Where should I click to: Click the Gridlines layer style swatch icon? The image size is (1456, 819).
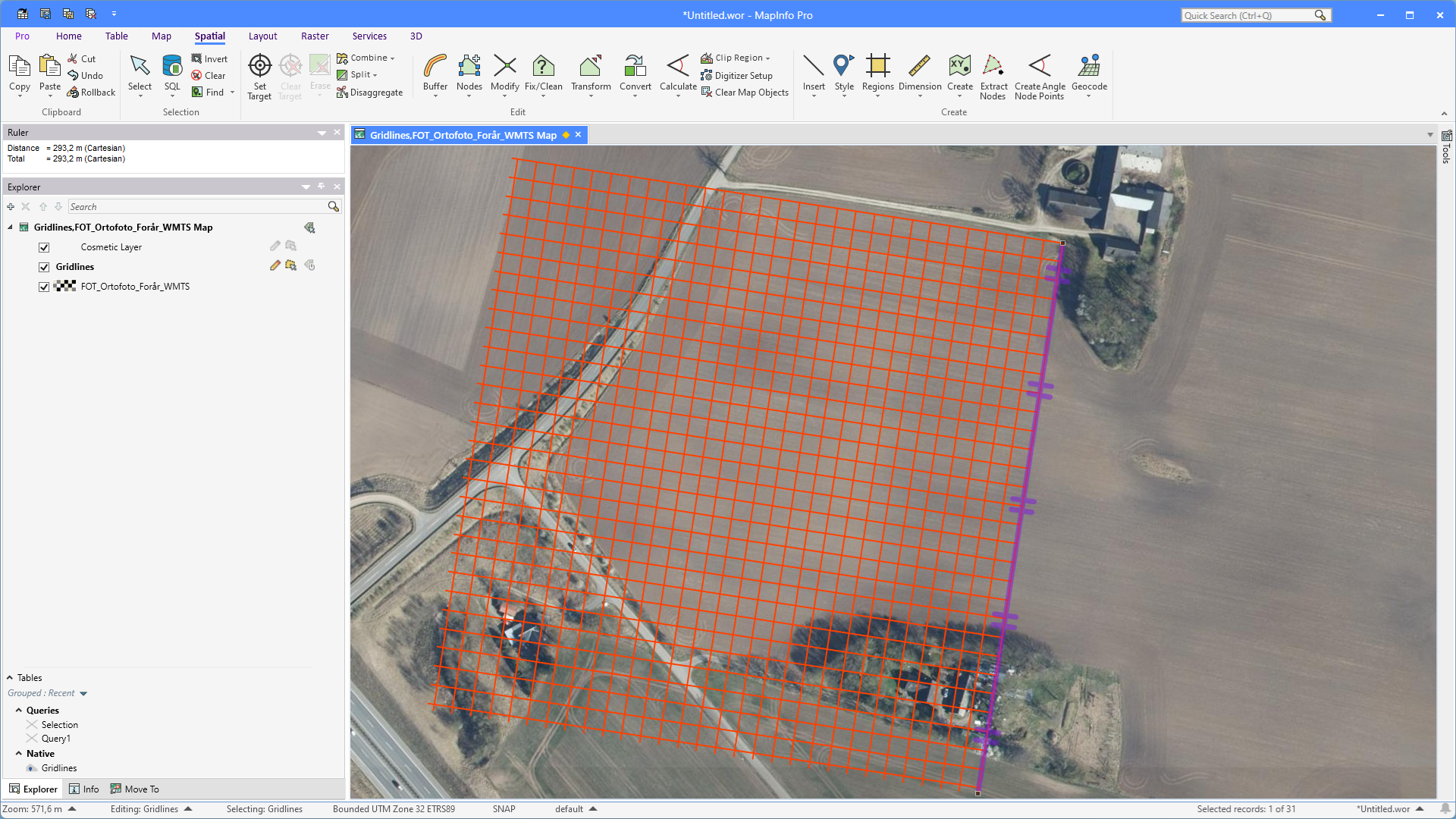pyautogui.click(x=290, y=265)
